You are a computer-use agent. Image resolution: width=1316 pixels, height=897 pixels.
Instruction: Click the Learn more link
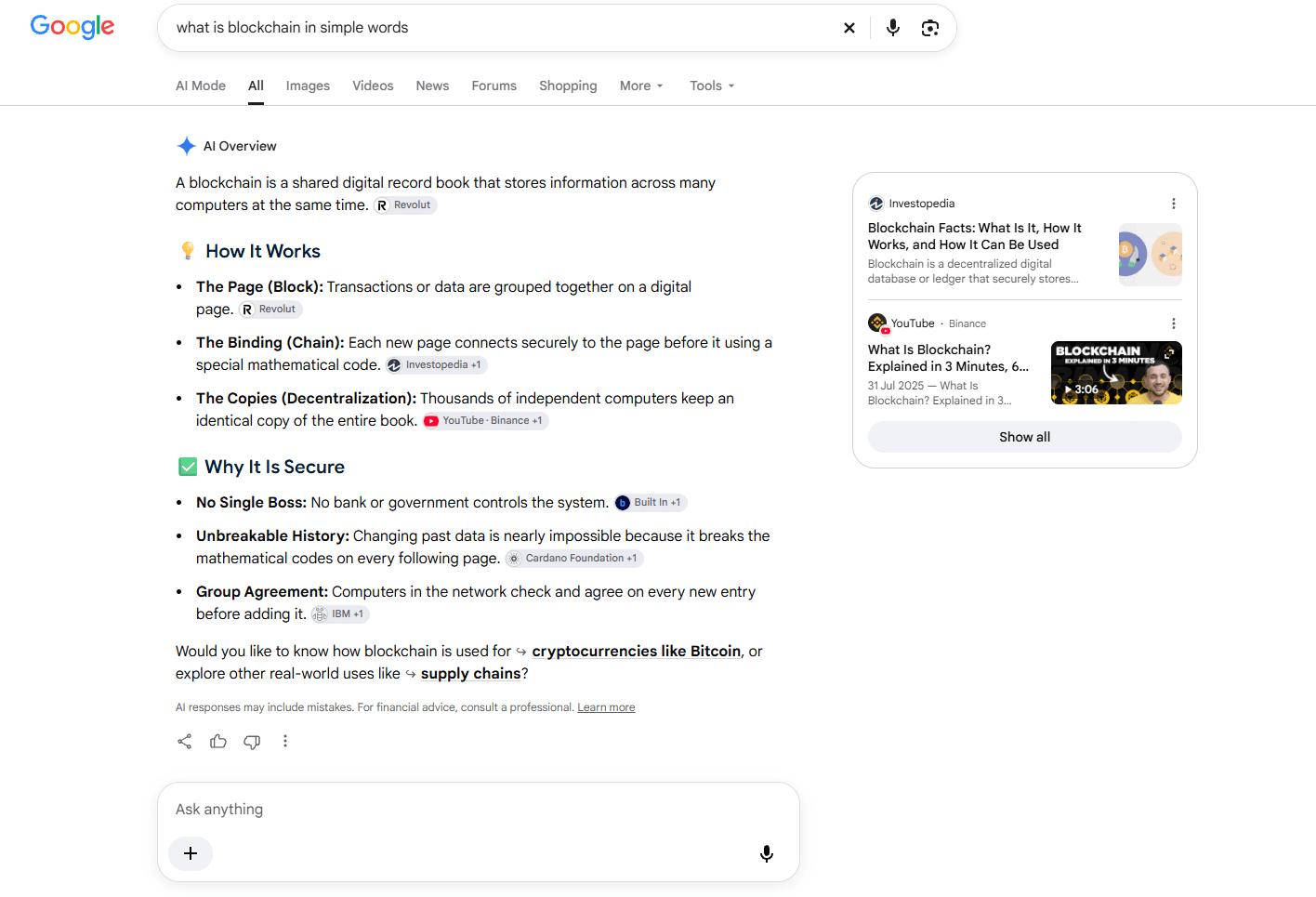click(x=606, y=707)
